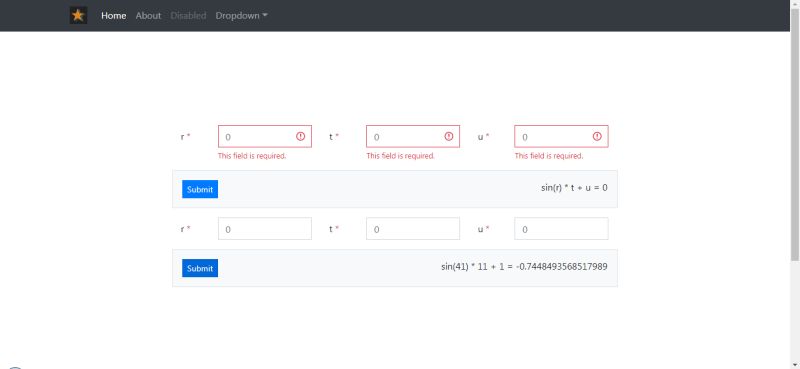Focus the t field showing required error

pos(413,136)
